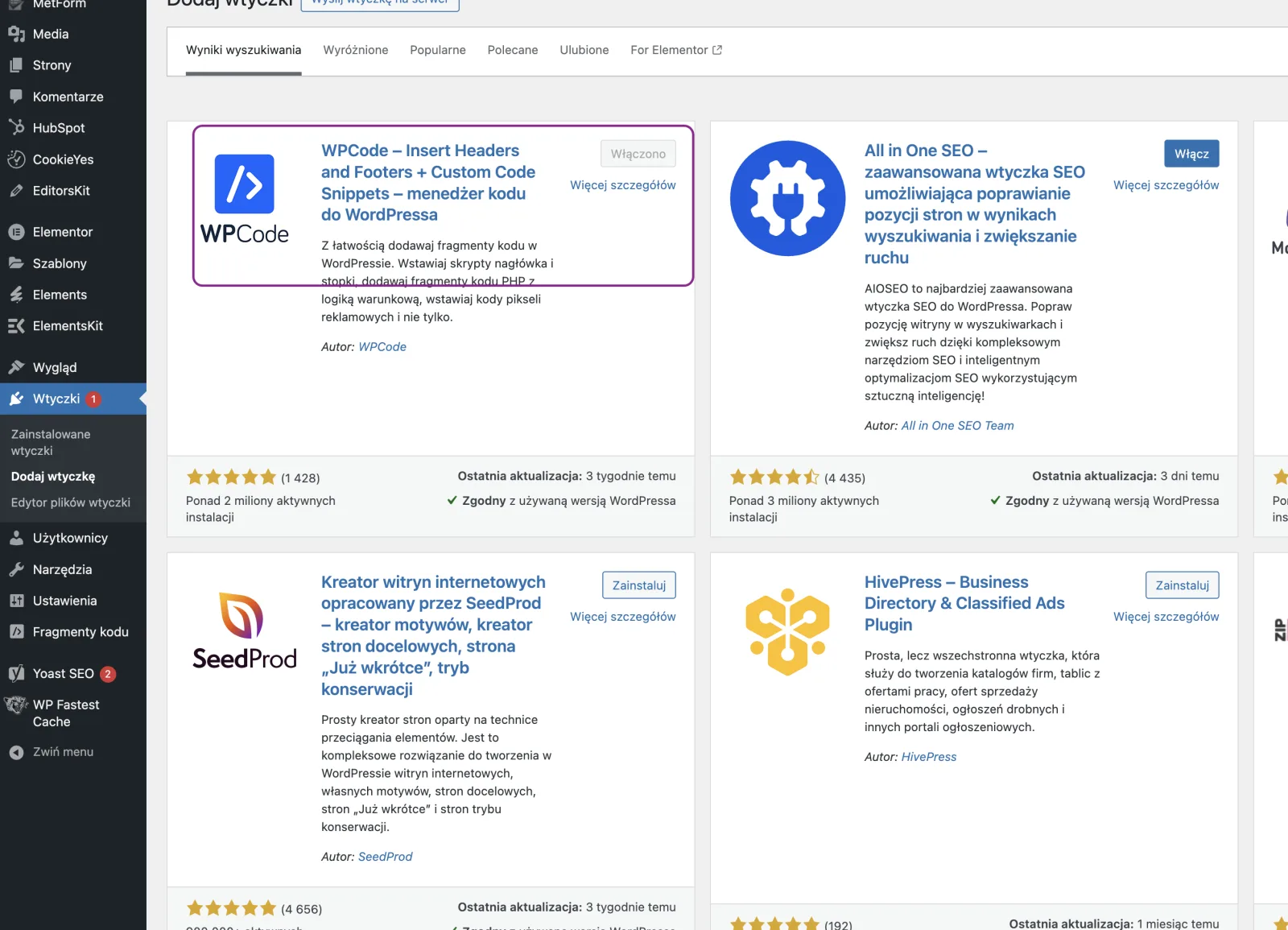This screenshot has width=1288, height=930.
Task: Click the WPCode author link
Action: [382, 347]
